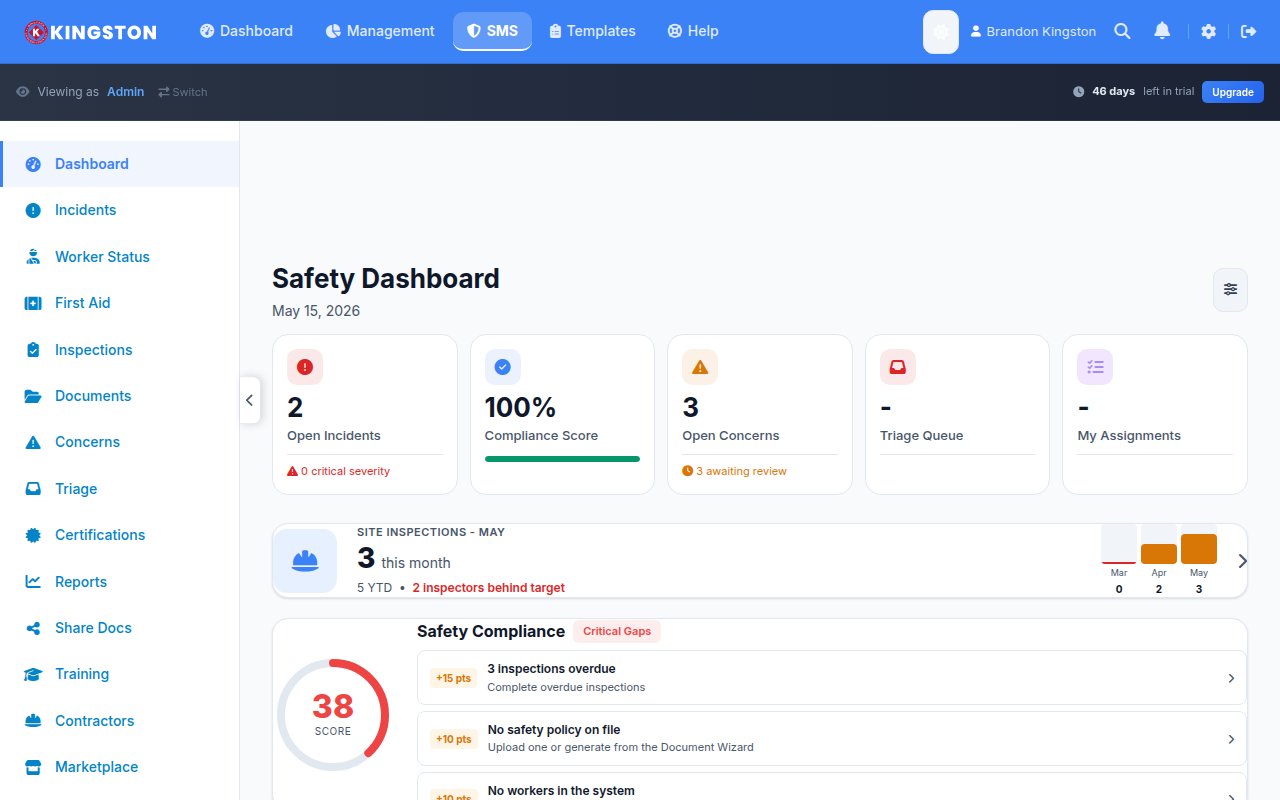This screenshot has height=800, width=1280.
Task: Click the red Open Incidents card icon
Action: pyautogui.click(x=305, y=367)
